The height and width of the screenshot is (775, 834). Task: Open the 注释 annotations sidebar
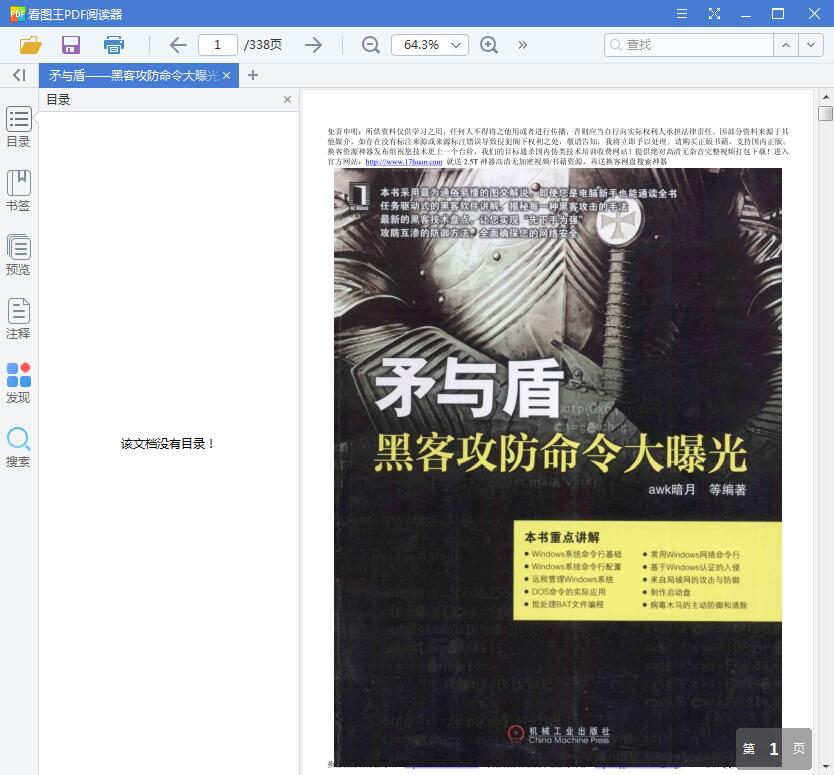point(19,319)
